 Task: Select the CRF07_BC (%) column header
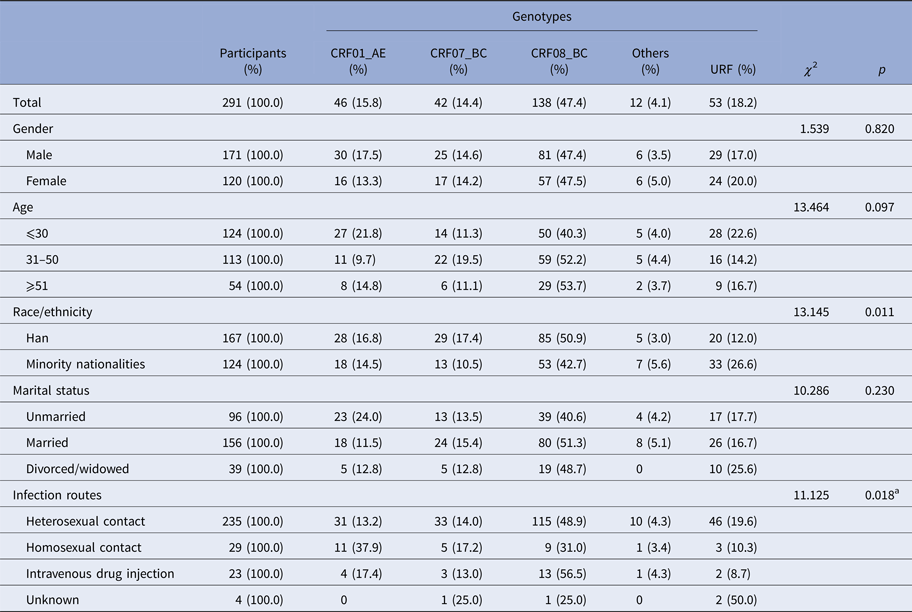(x=458, y=61)
